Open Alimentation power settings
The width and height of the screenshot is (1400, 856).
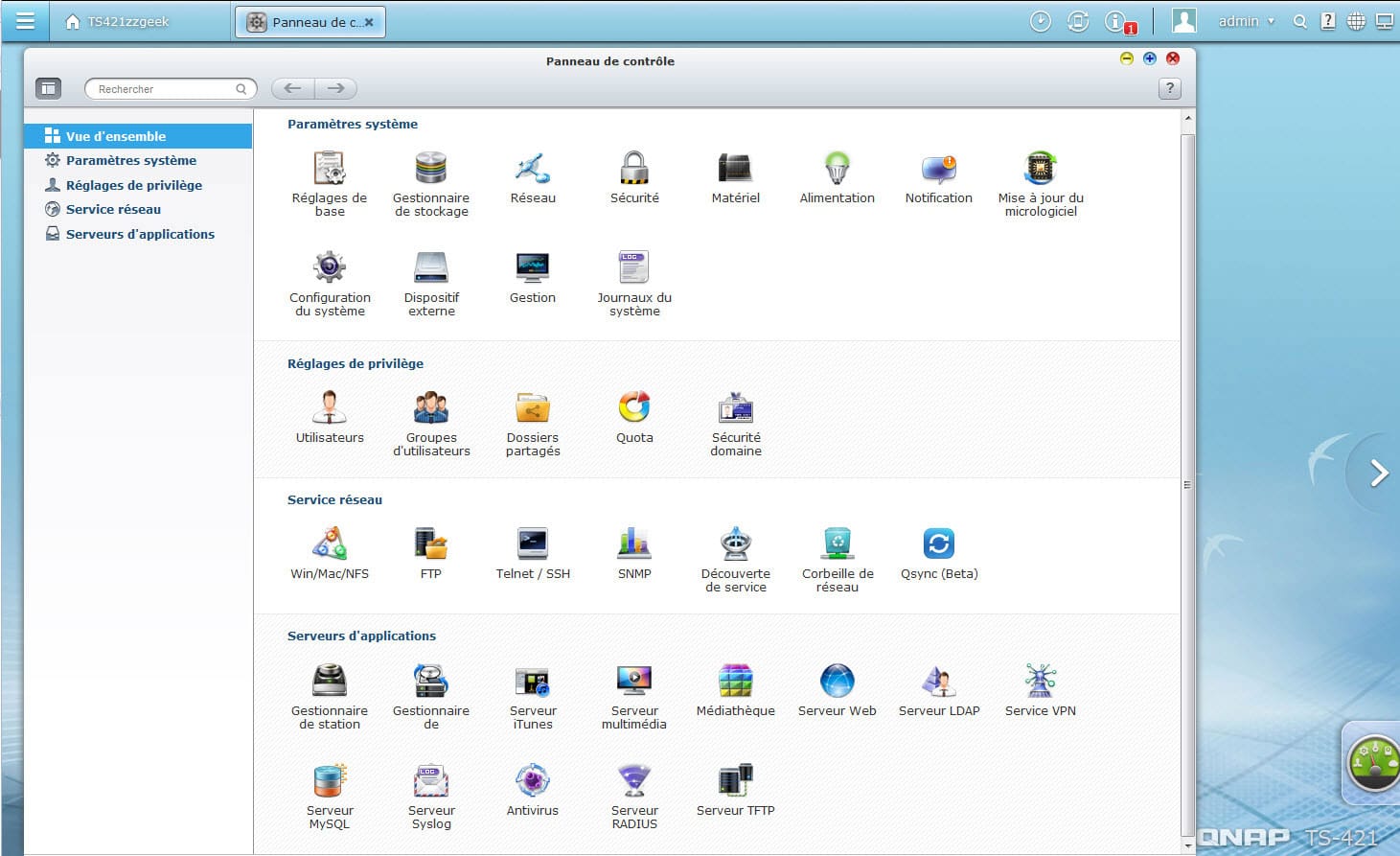[838, 170]
